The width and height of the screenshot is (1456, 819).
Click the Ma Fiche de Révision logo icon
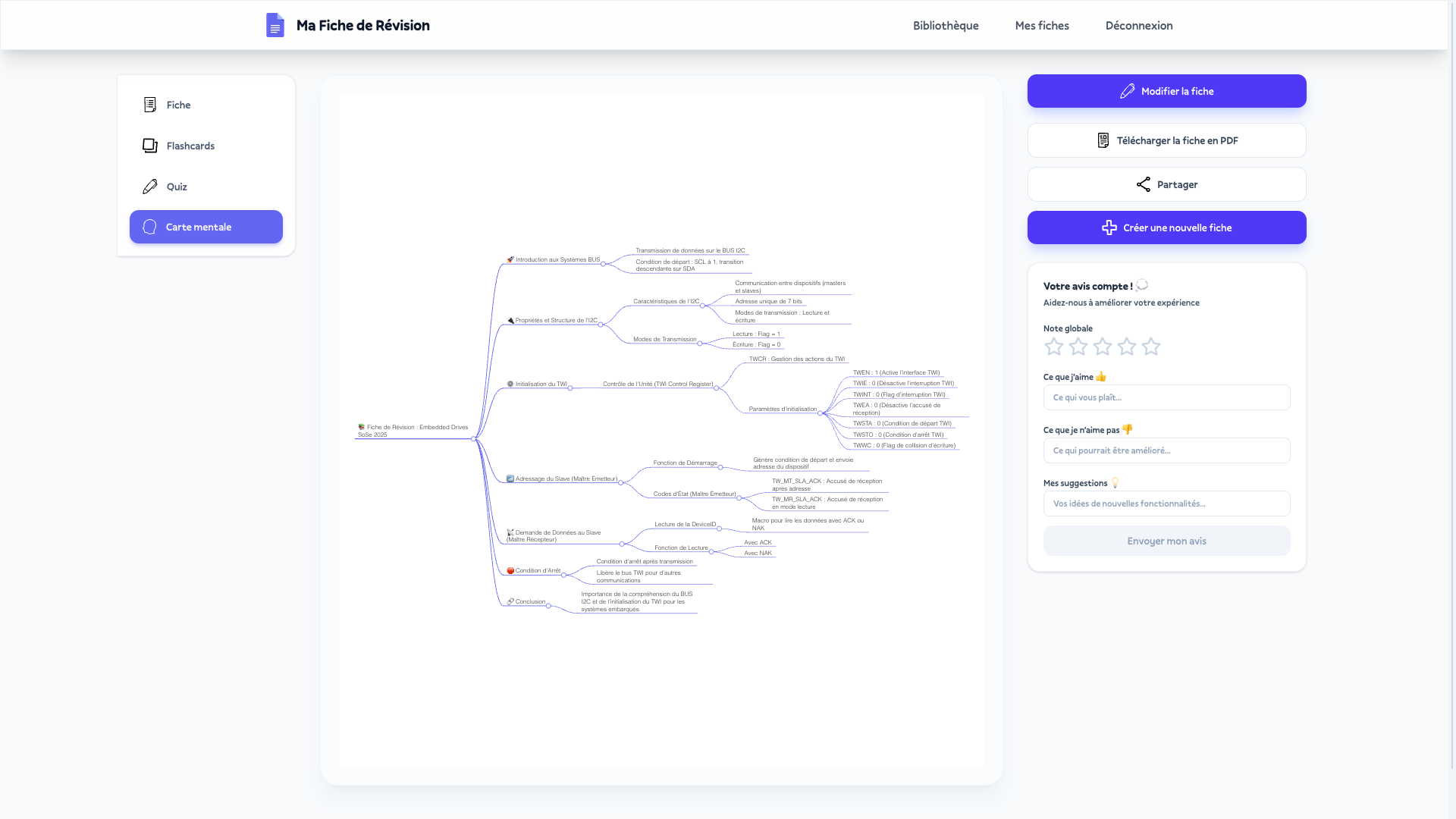coord(275,25)
